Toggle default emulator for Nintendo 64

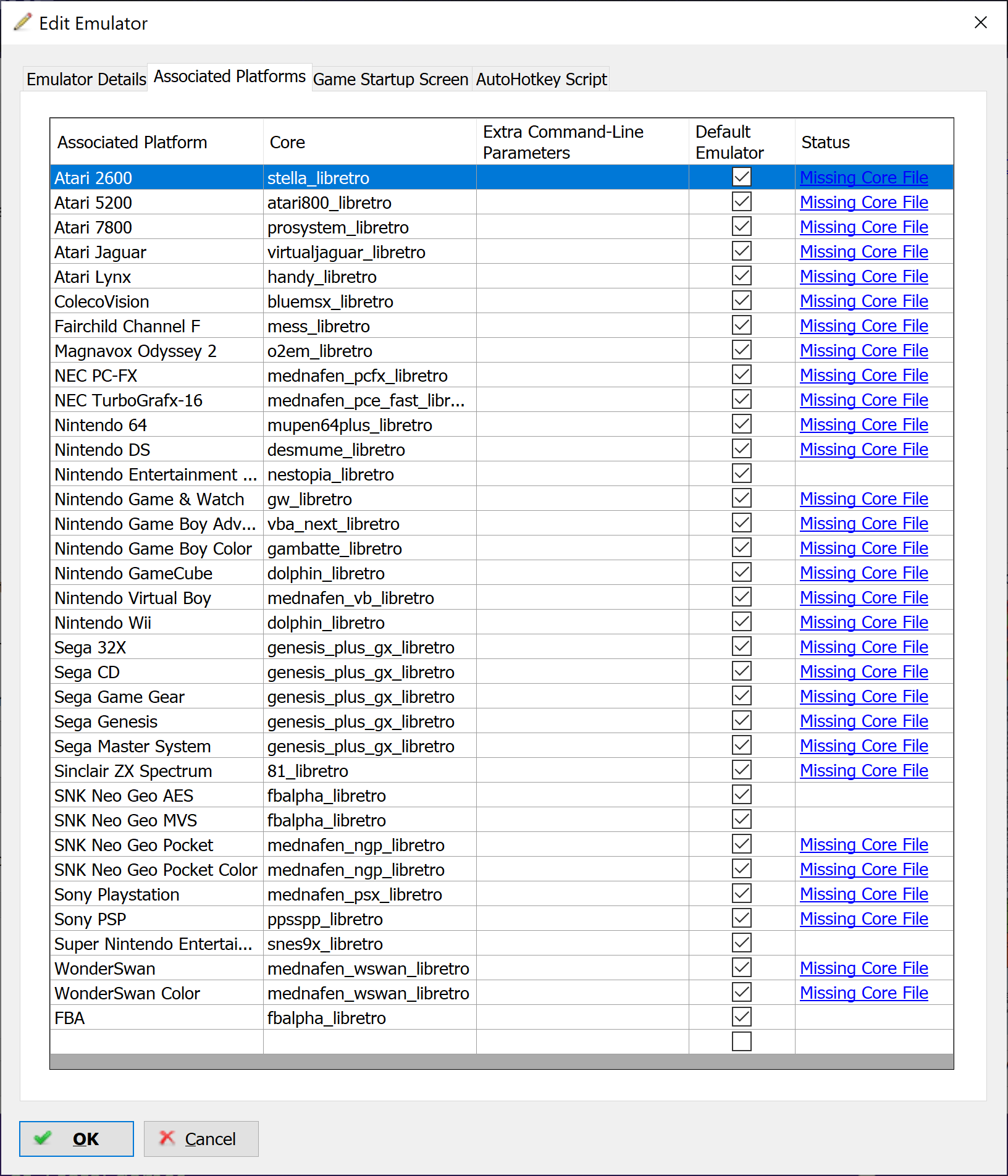742,424
